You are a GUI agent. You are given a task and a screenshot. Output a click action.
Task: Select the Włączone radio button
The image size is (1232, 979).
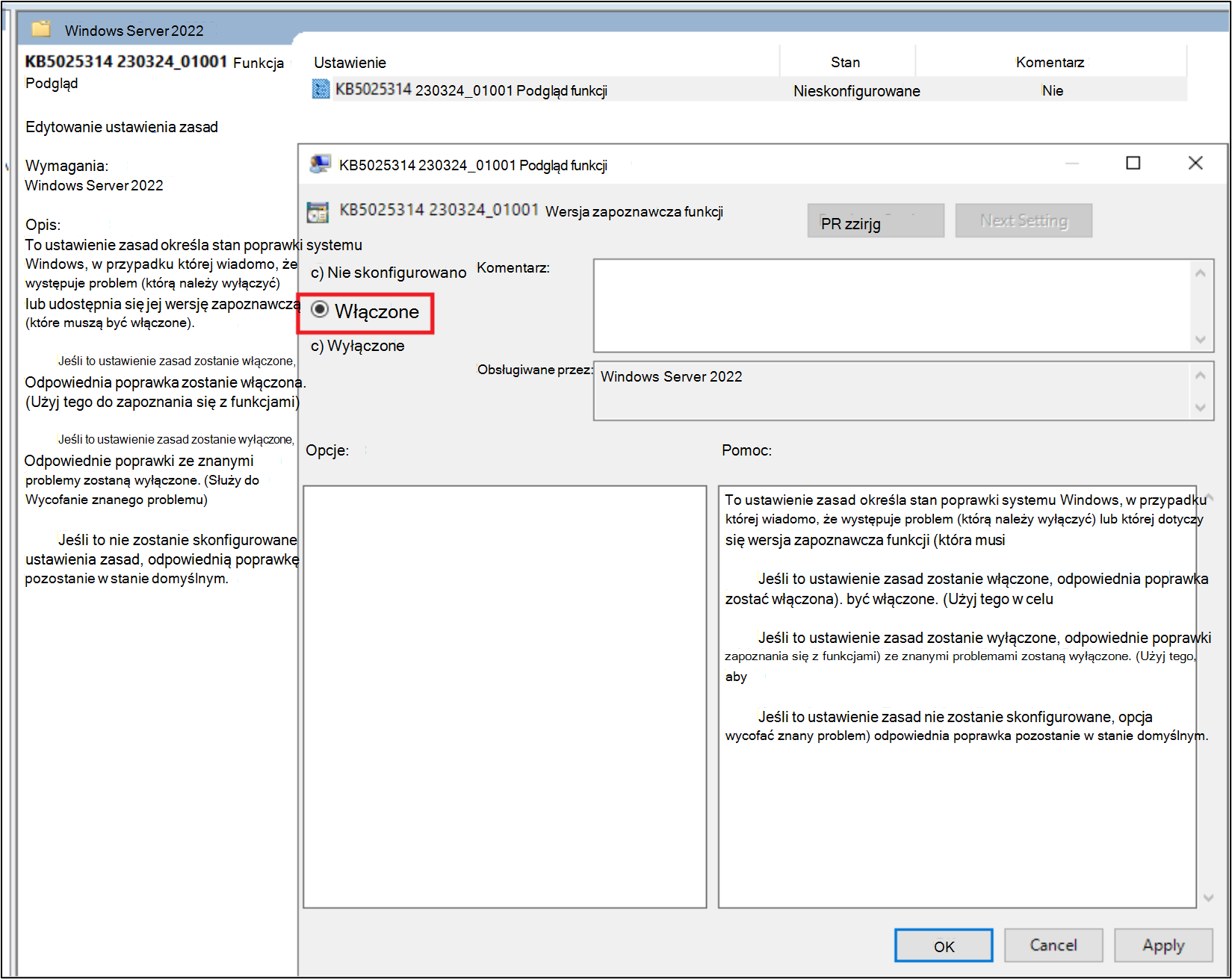[x=320, y=310]
